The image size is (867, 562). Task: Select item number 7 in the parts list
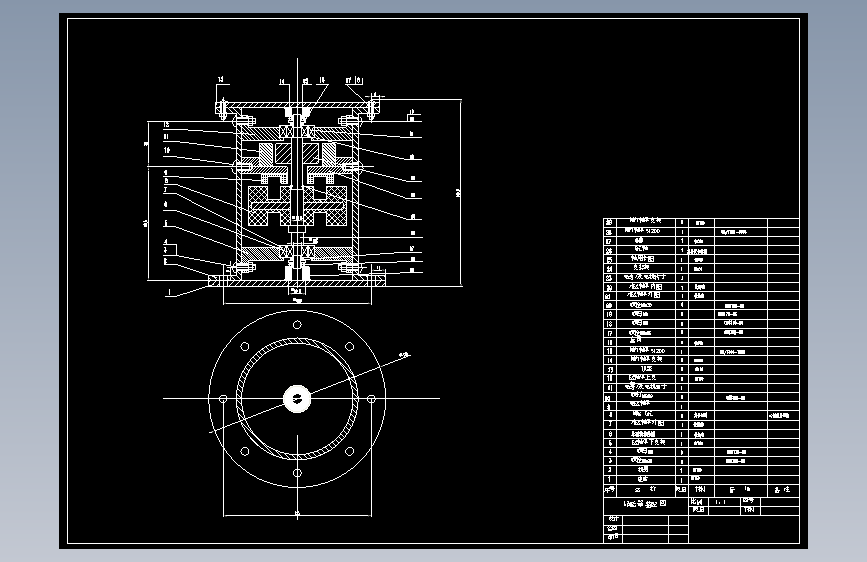click(609, 424)
